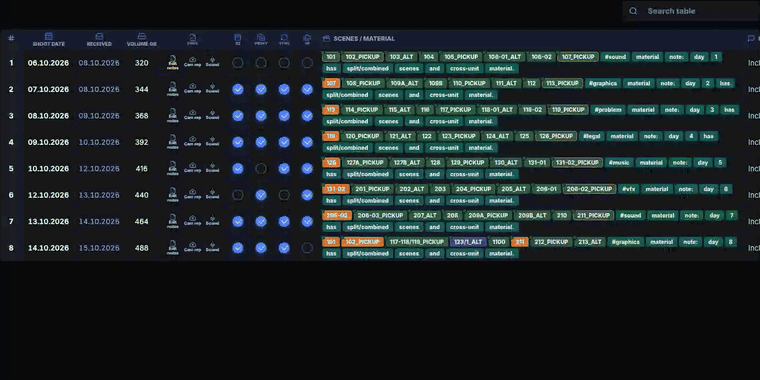The image size is (760, 380).
Task: Open Sound report for the 14.10.2026 row
Action: pos(212,248)
